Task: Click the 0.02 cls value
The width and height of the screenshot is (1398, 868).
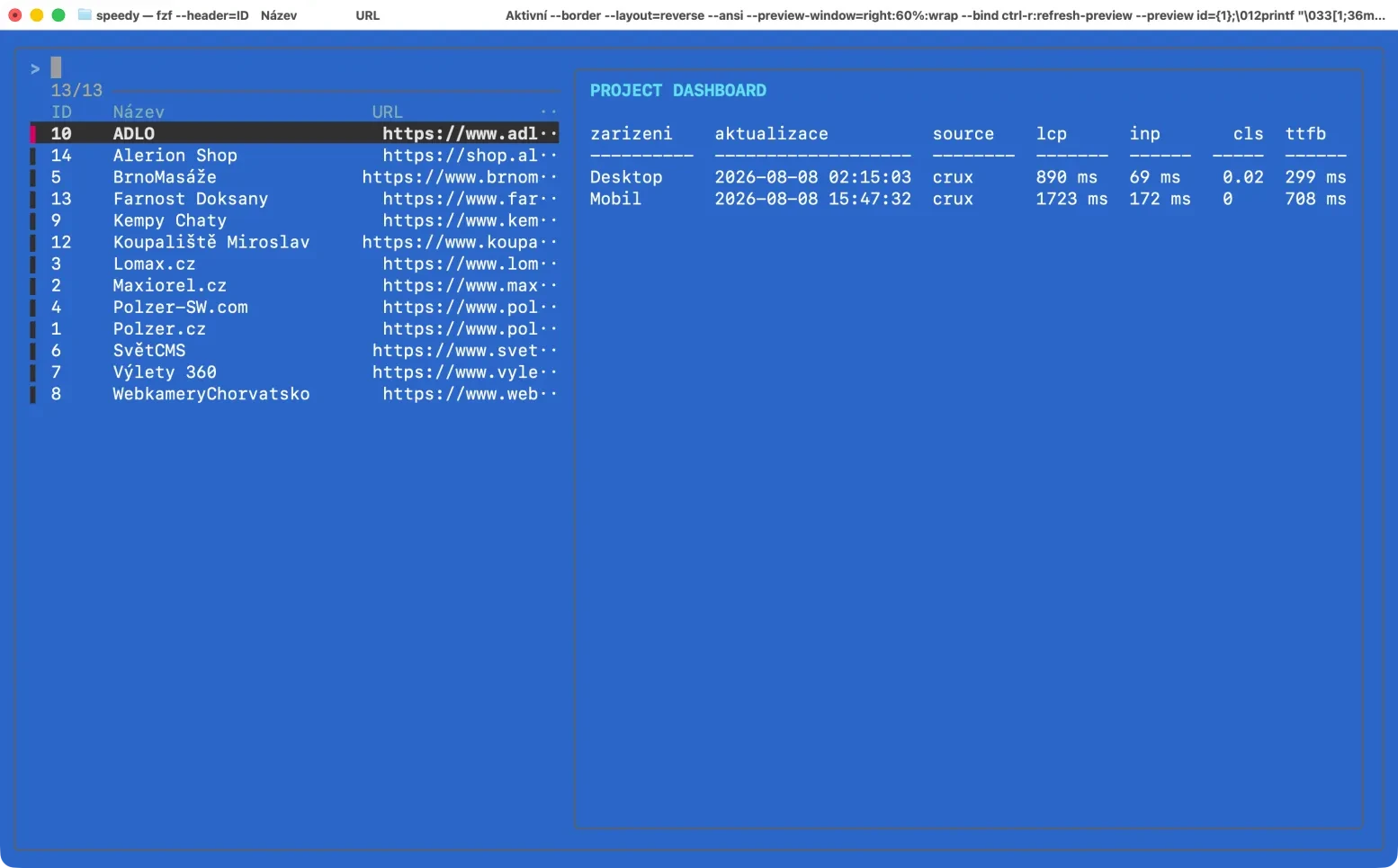Action: pyautogui.click(x=1242, y=177)
